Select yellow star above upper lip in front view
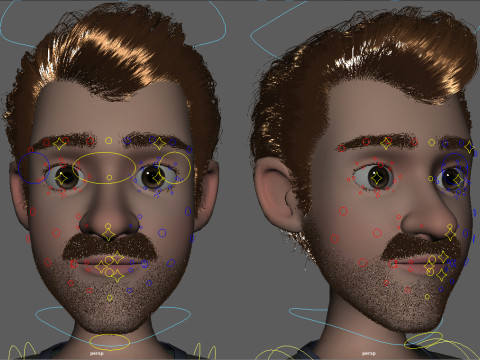This screenshot has height=360, width=480. [x=117, y=258]
